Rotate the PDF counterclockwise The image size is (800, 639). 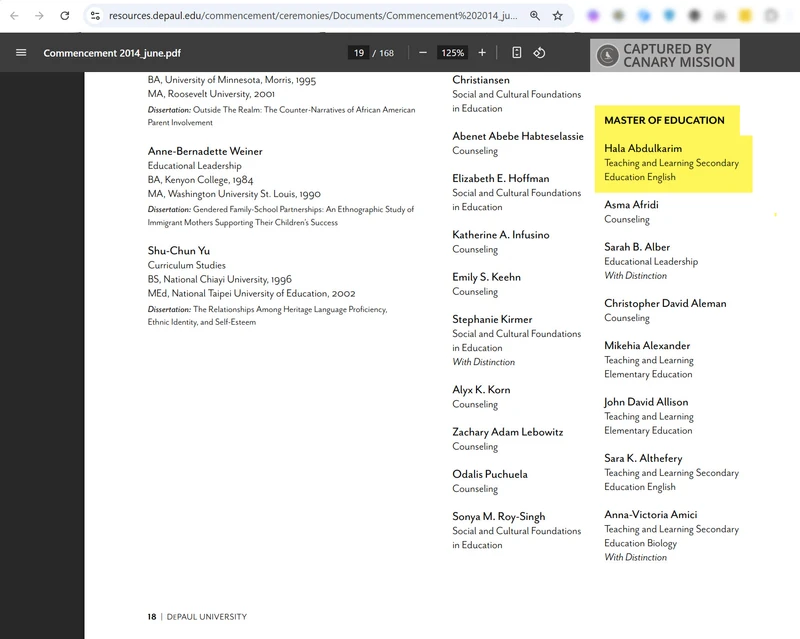coord(539,53)
